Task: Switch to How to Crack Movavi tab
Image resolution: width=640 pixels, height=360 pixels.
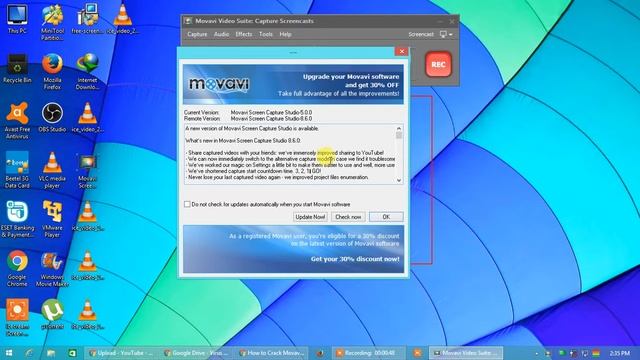Action: point(271,353)
